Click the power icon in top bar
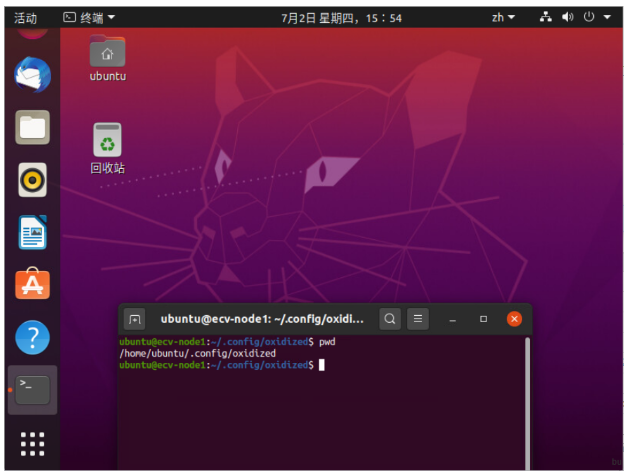The height and width of the screenshot is (476, 629). click(589, 17)
